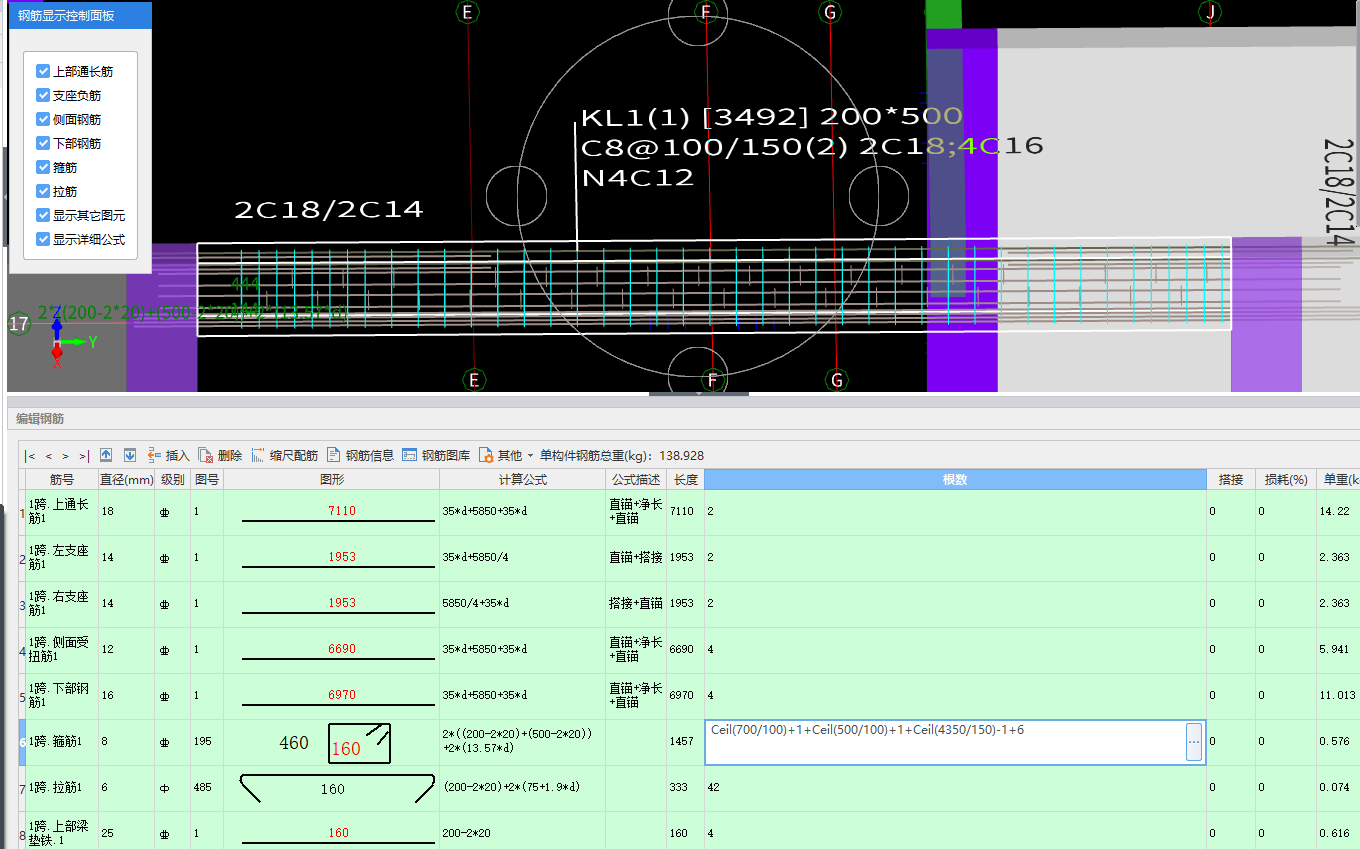Click axis bubble 17 on left

[19, 324]
